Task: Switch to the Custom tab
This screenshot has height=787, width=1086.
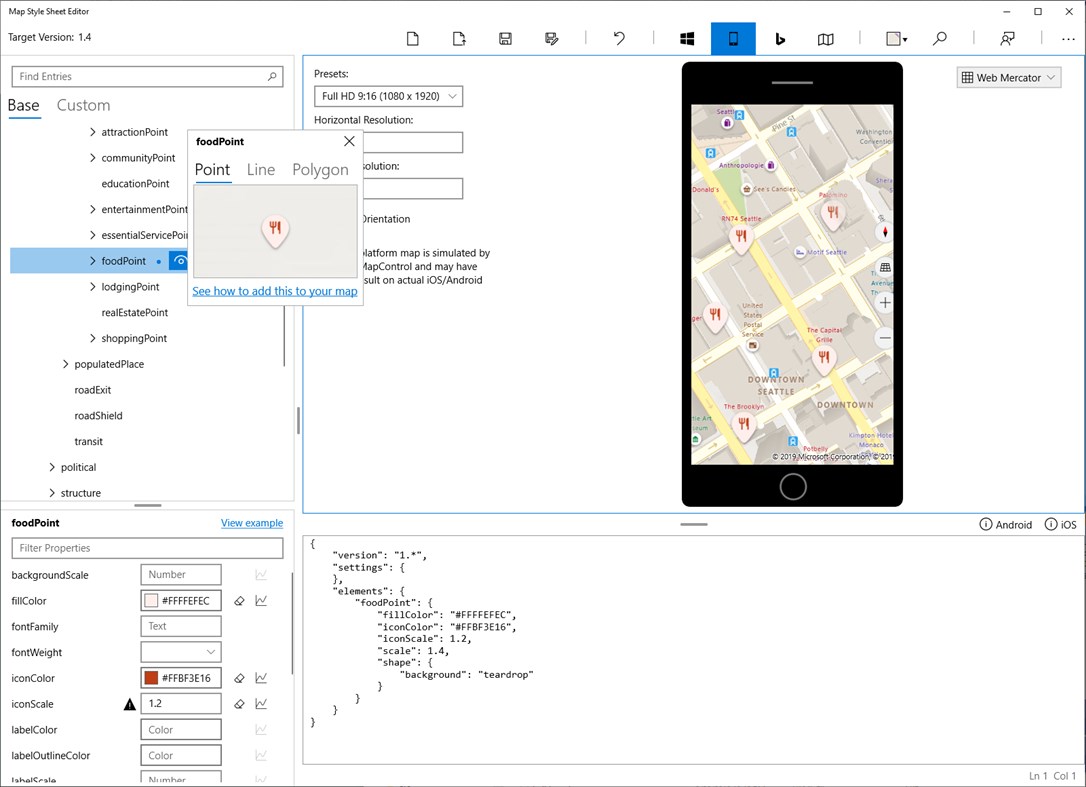Action: click(x=83, y=105)
